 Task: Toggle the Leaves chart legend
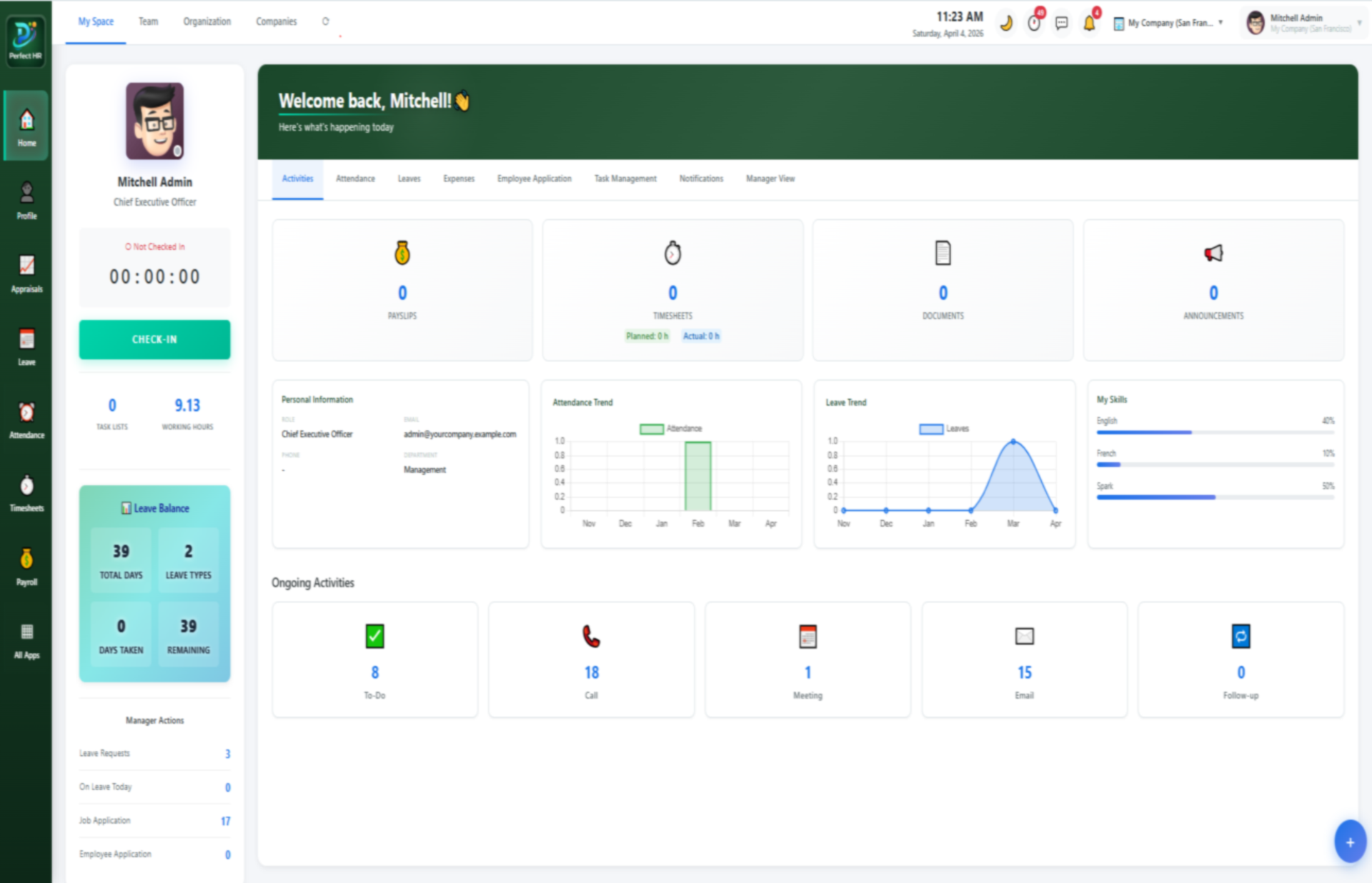coord(943,429)
